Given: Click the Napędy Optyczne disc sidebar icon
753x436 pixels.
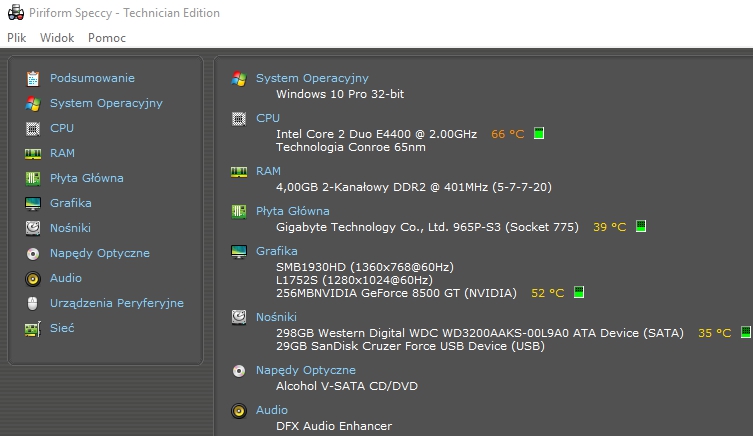Looking at the screenshot, I should pos(33,254).
